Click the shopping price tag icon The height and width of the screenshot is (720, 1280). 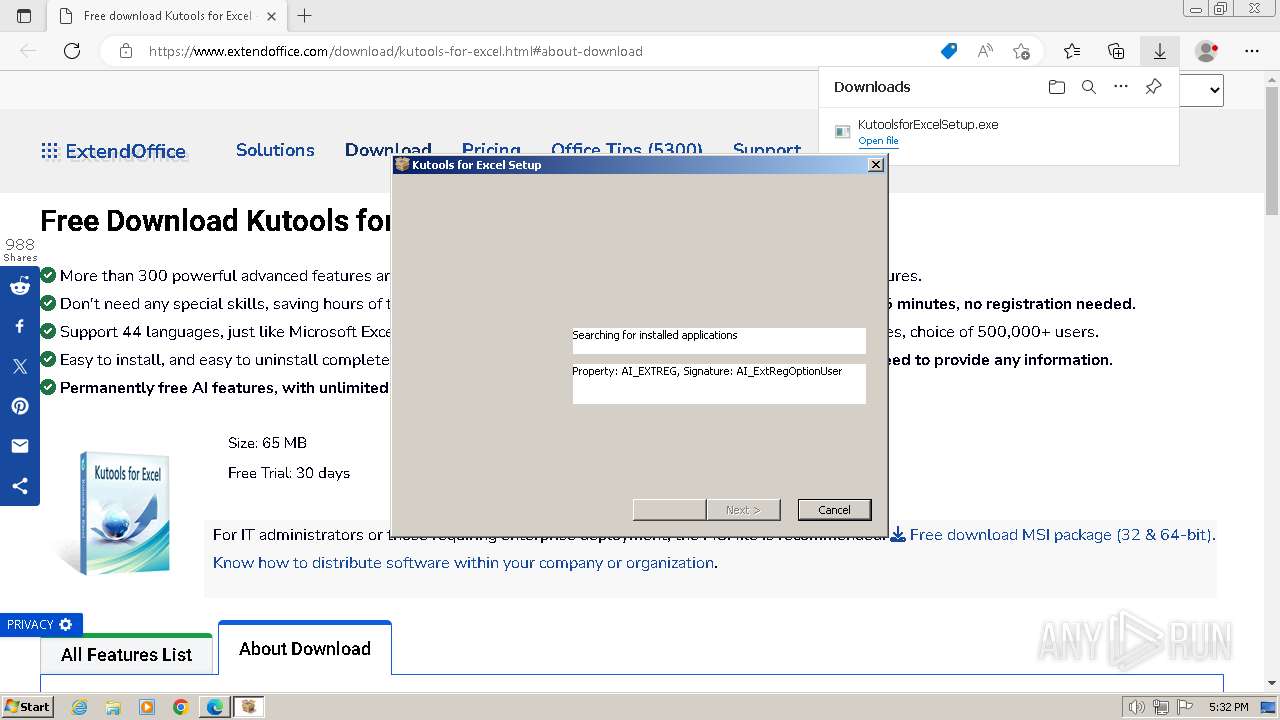click(x=949, y=51)
